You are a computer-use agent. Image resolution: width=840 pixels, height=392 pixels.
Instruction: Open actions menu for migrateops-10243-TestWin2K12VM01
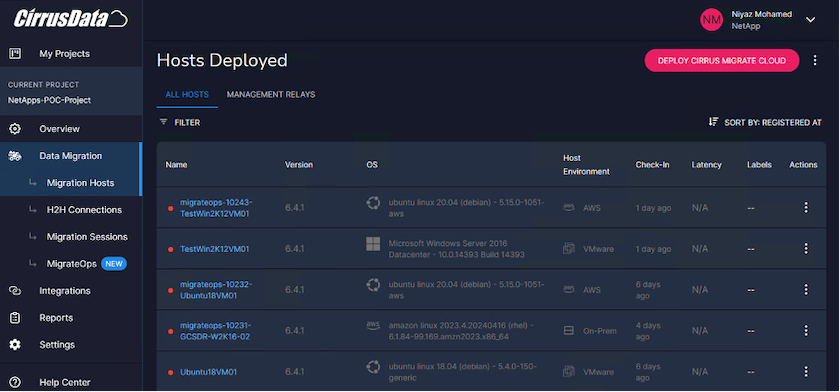point(806,208)
